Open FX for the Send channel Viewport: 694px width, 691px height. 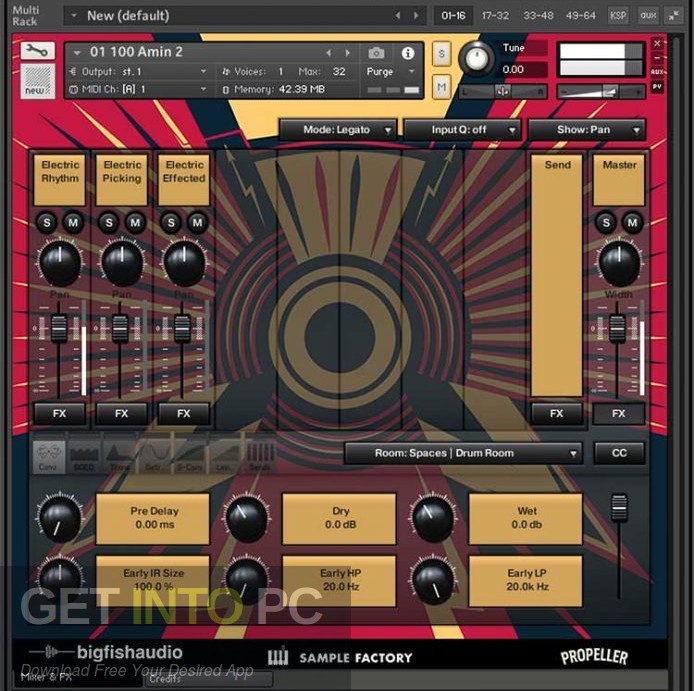click(x=556, y=413)
